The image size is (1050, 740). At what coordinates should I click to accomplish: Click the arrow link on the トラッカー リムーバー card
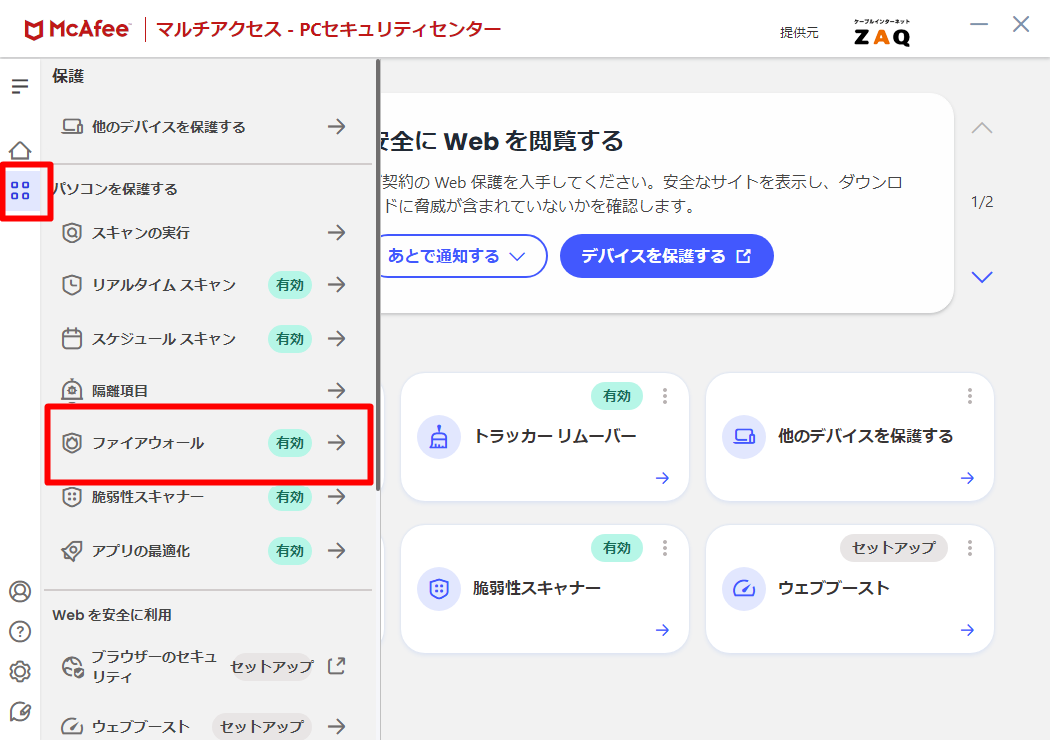(x=662, y=478)
